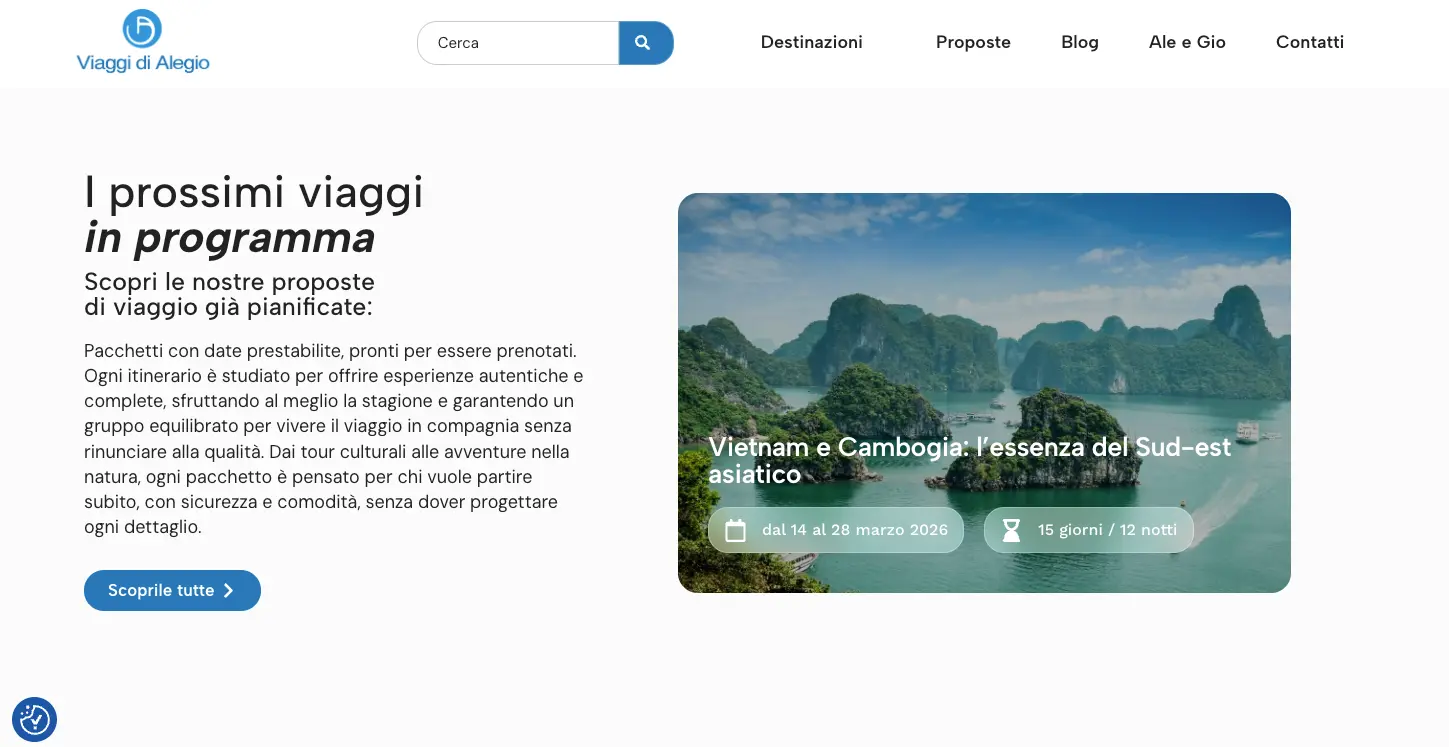Click the 15 giorni / 12 notti text
Image resolution: width=1449 pixels, height=747 pixels.
point(1107,530)
